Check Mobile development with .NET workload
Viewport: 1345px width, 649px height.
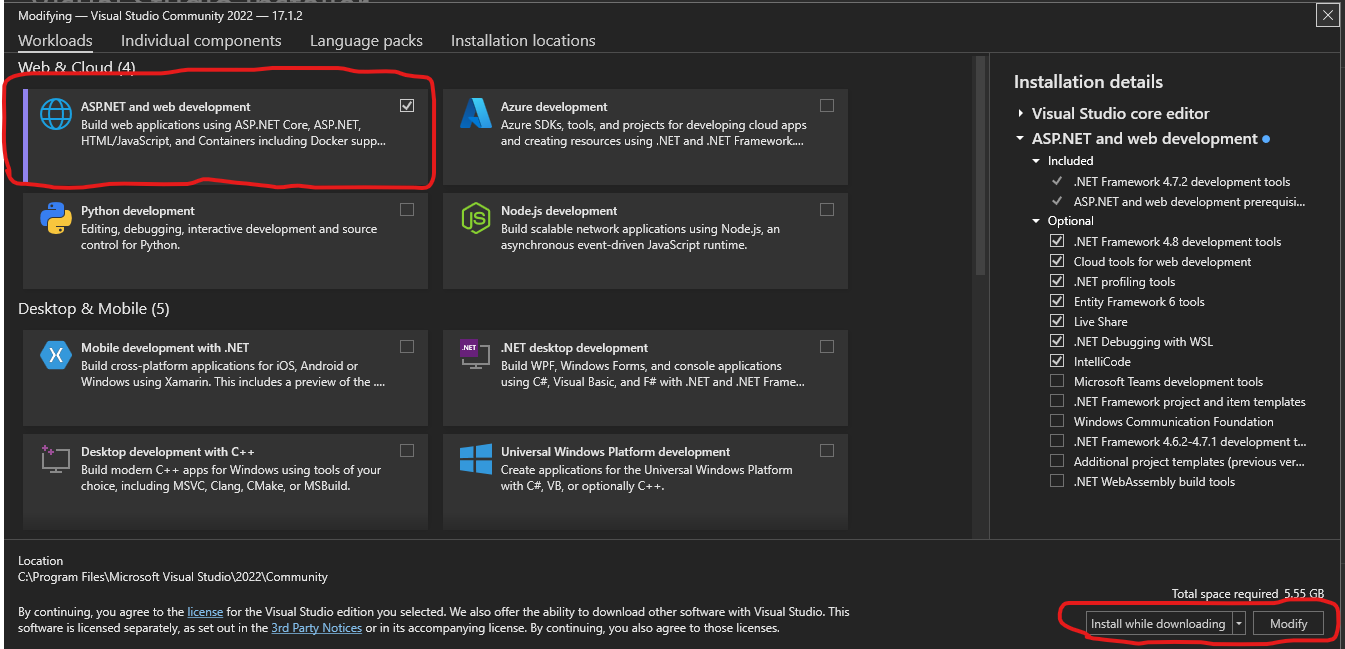pyautogui.click(x=407, y=347)
